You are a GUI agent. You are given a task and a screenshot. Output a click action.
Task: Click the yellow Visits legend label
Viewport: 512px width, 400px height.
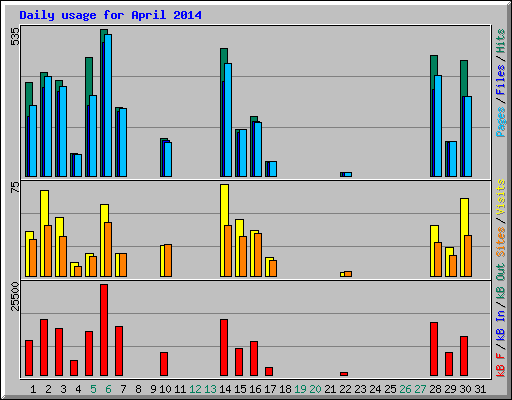[501, 197]
